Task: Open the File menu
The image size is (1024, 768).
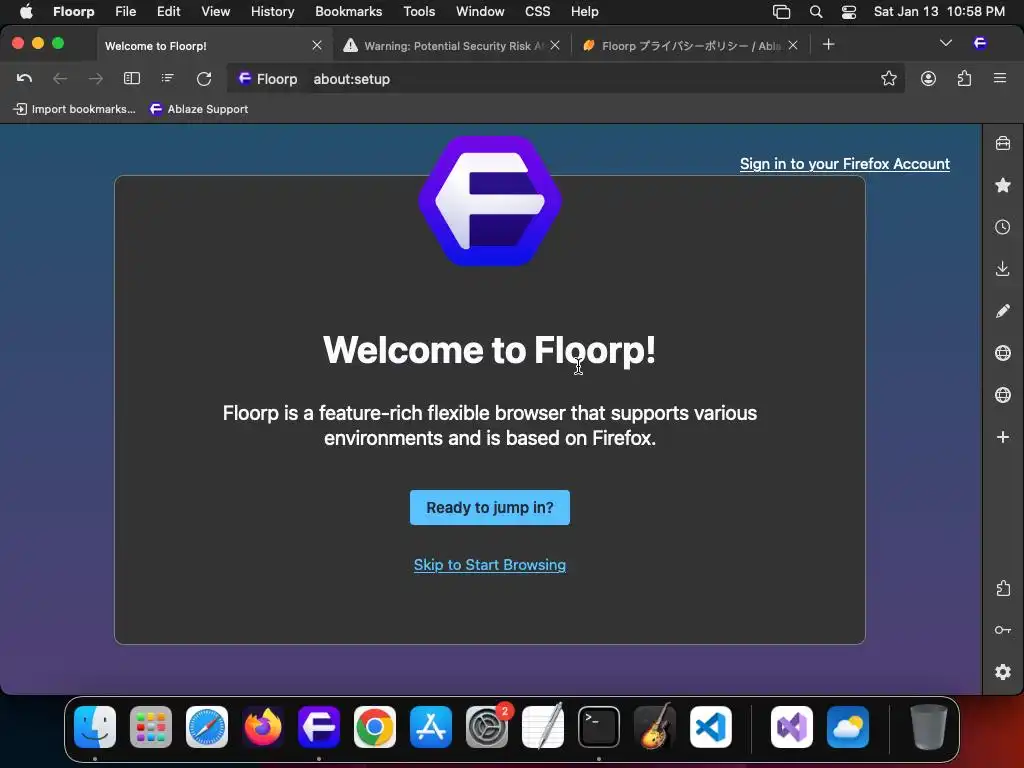Action: point(125,11)
